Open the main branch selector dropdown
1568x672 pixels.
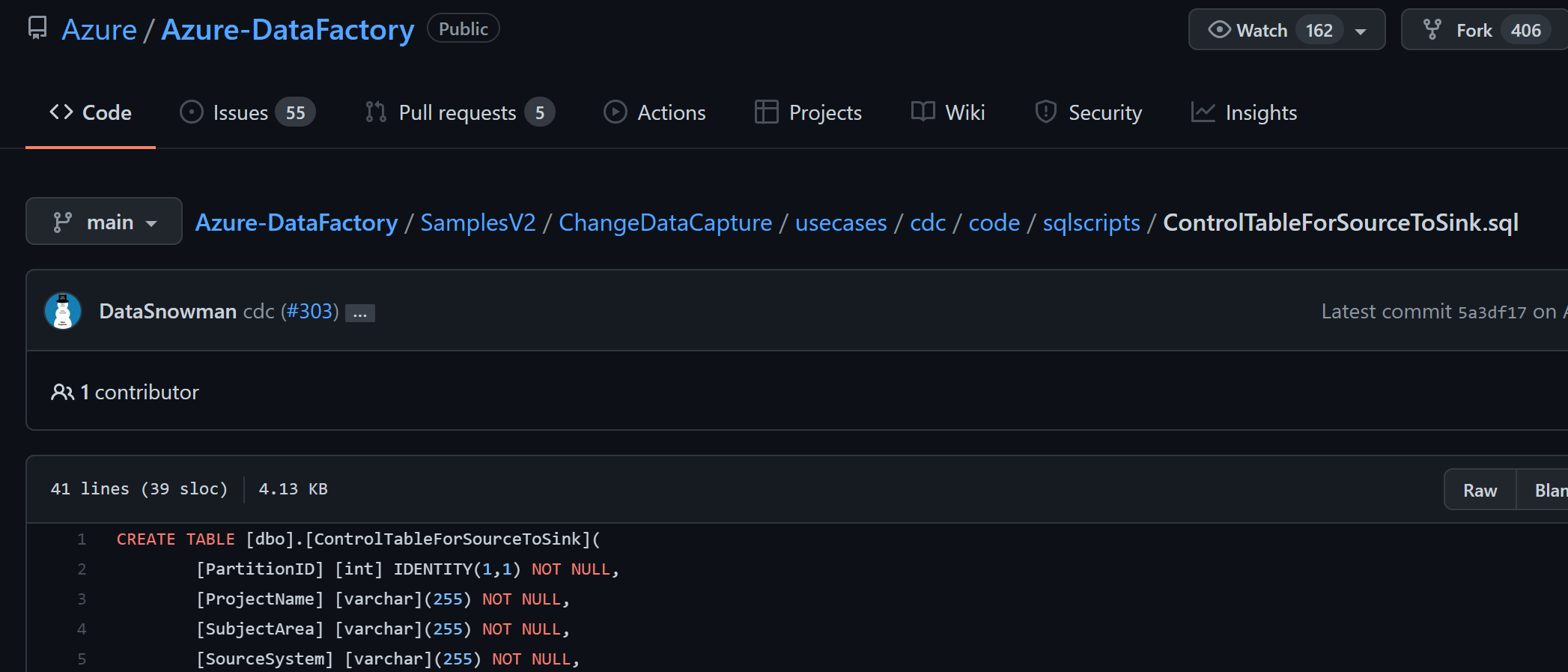click(x=104, y=221)
